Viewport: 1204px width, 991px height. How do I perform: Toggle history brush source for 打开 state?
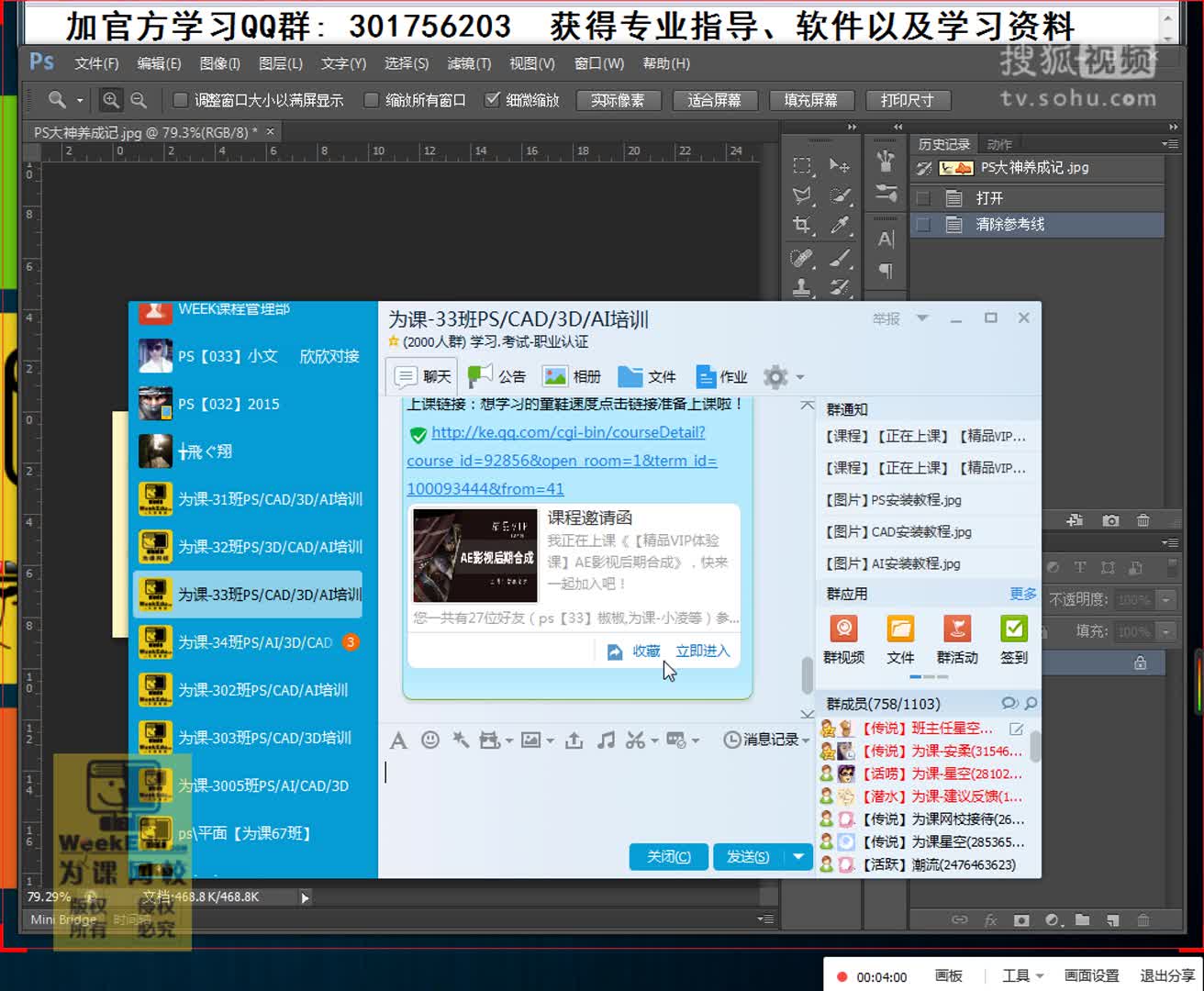tap(923, 198)
